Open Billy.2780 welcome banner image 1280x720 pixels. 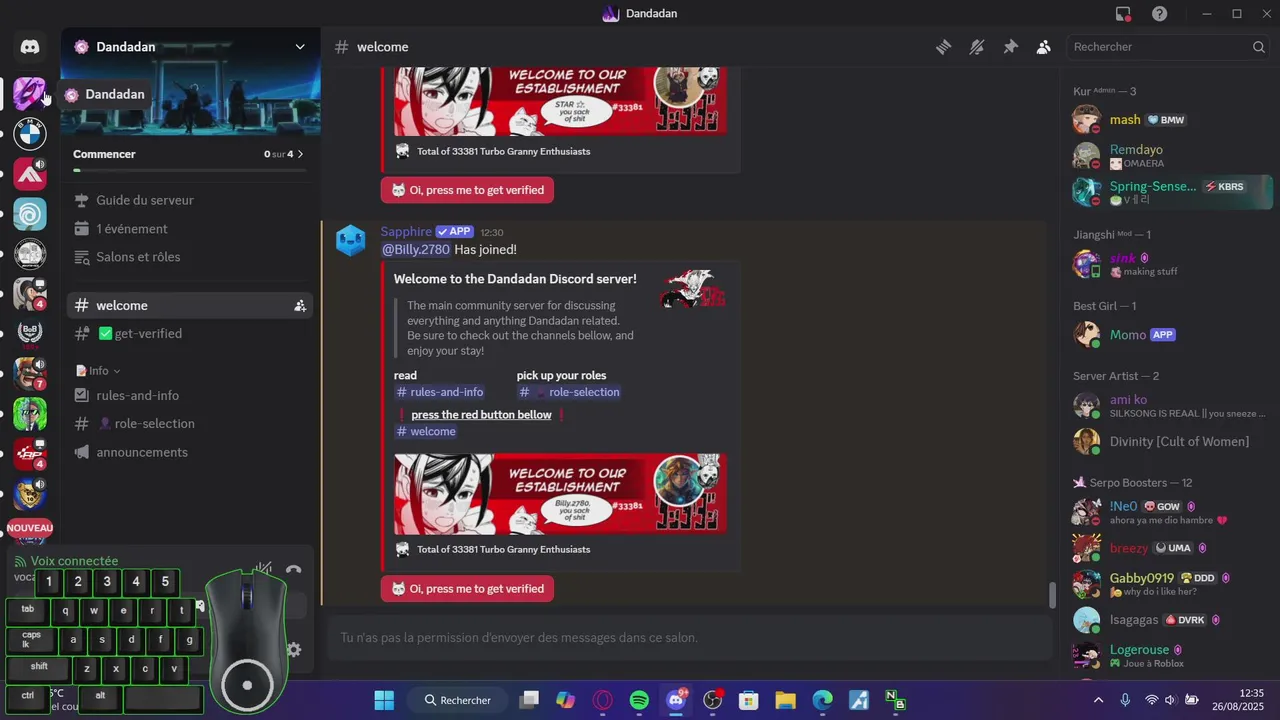click(x=560, y=494)
